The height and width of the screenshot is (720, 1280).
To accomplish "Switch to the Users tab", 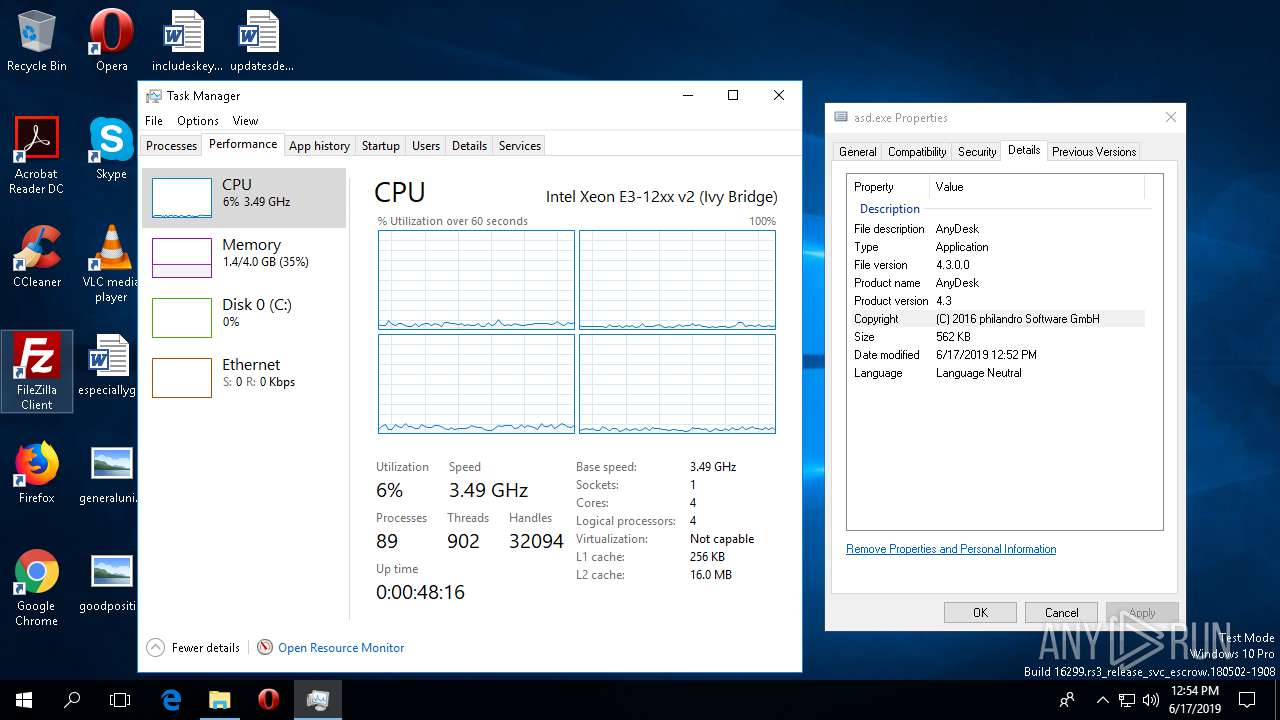I will [426, 146].
